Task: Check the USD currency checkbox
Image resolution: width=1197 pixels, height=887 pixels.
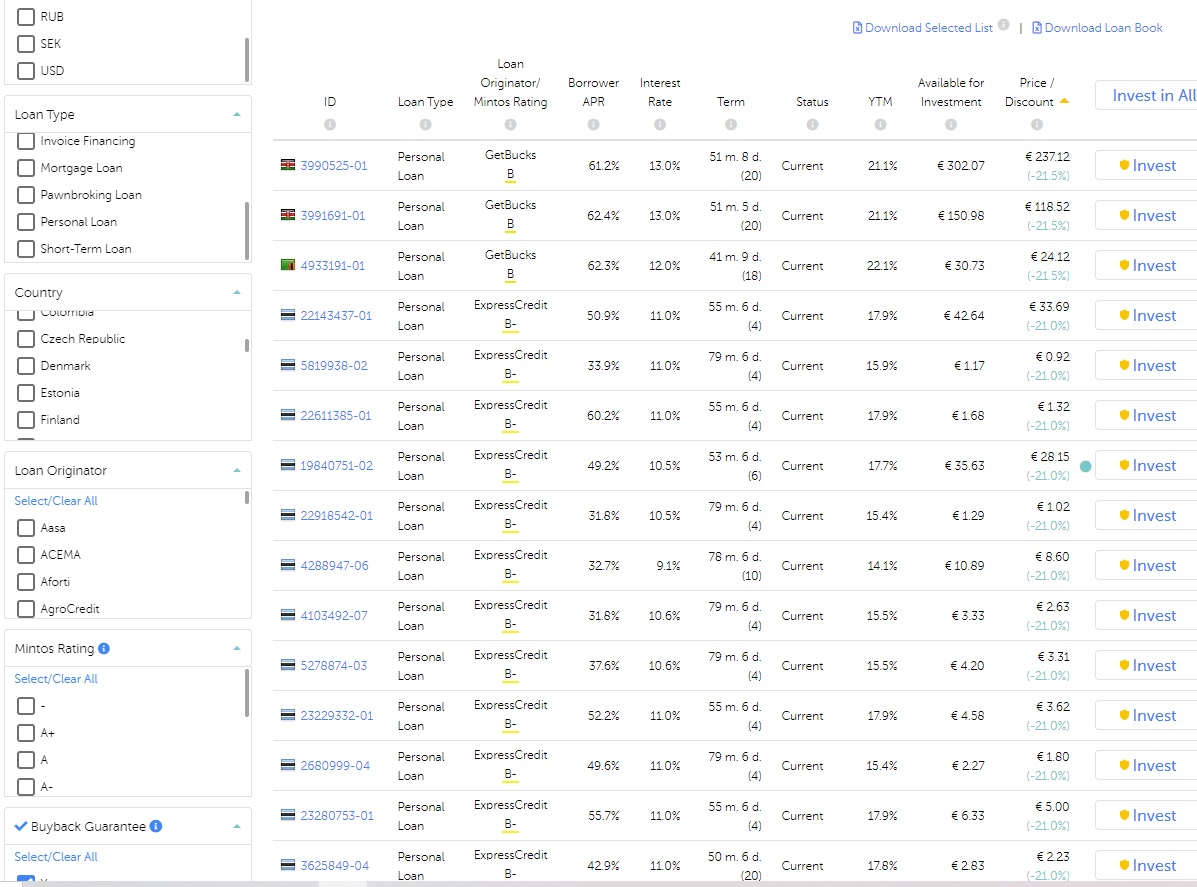Action: [x=26, y=70]
